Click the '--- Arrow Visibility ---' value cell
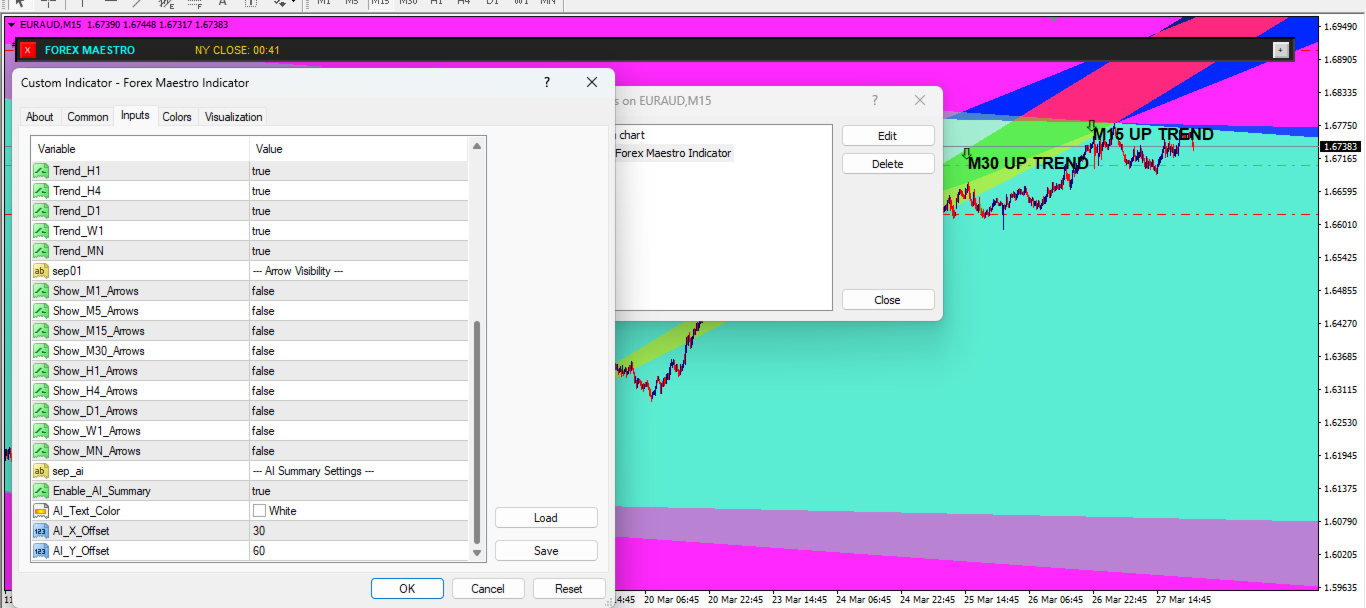Viewport: 1366px width, 608px height. [358, 271]
